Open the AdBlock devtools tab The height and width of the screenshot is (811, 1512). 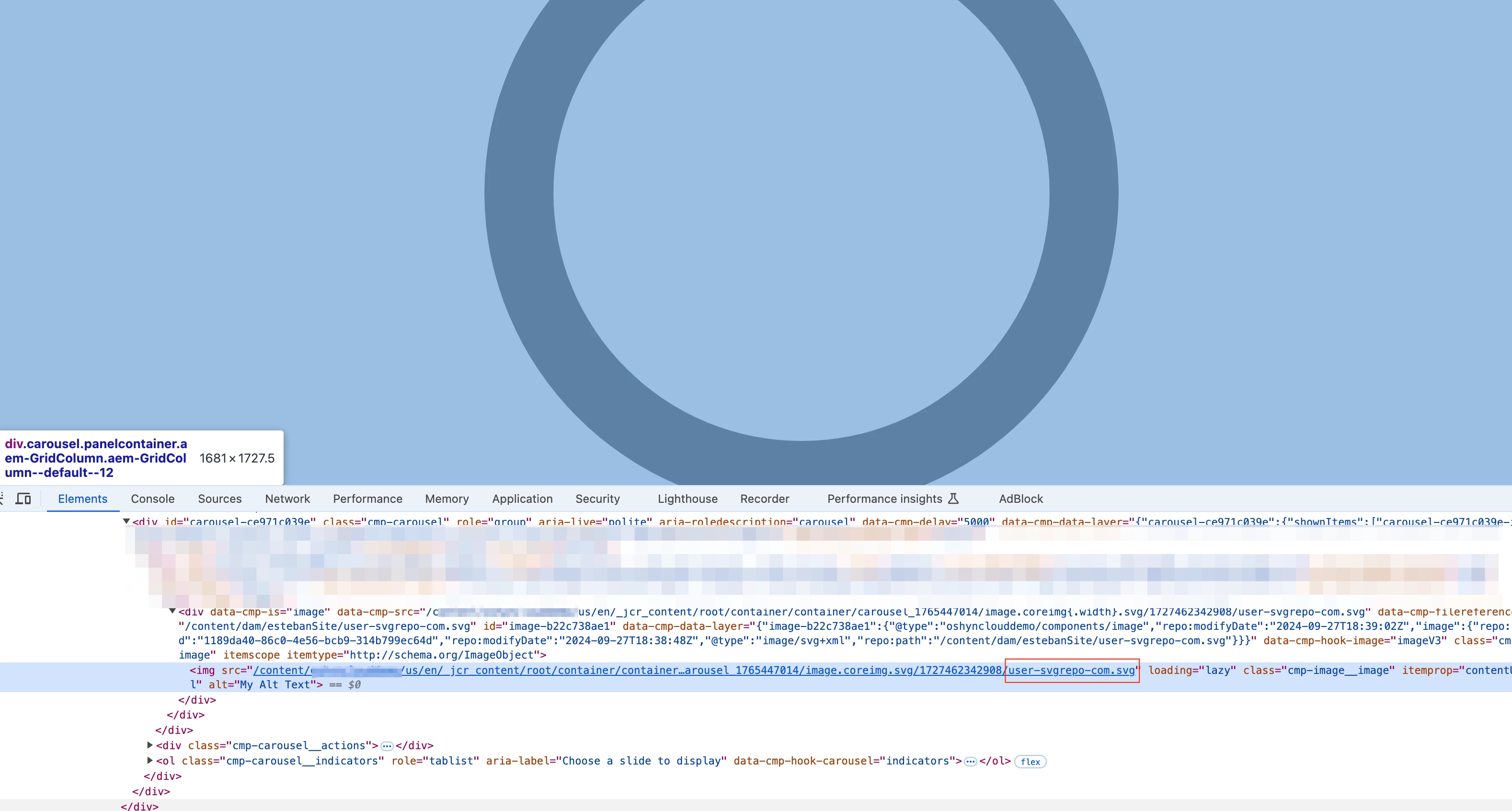1021,498
